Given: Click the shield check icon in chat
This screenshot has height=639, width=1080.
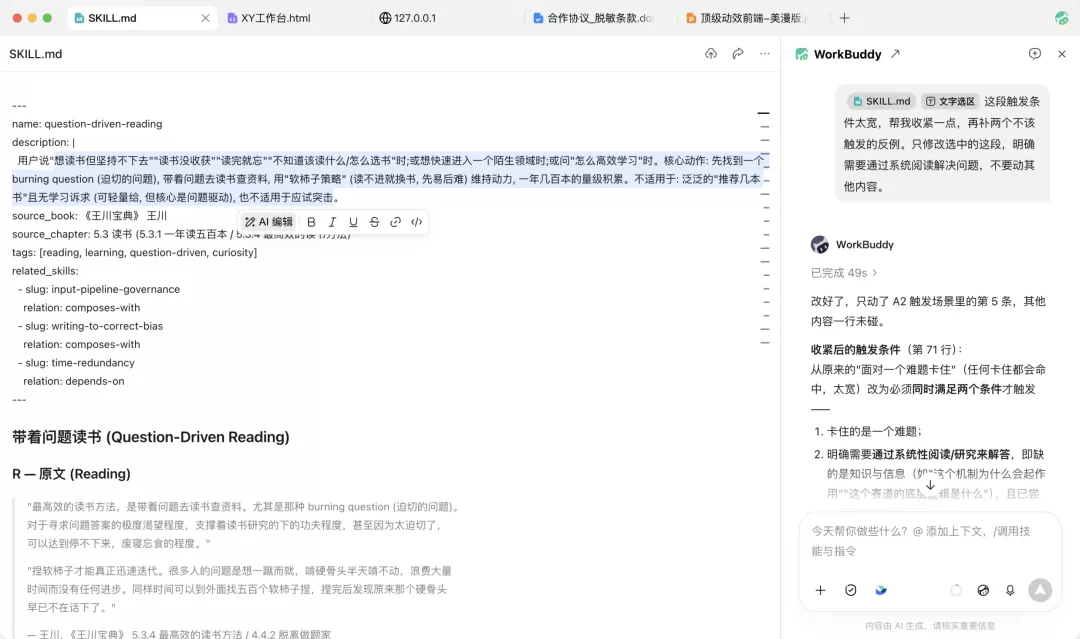Looking at the screenshot, I should point(851,590).
